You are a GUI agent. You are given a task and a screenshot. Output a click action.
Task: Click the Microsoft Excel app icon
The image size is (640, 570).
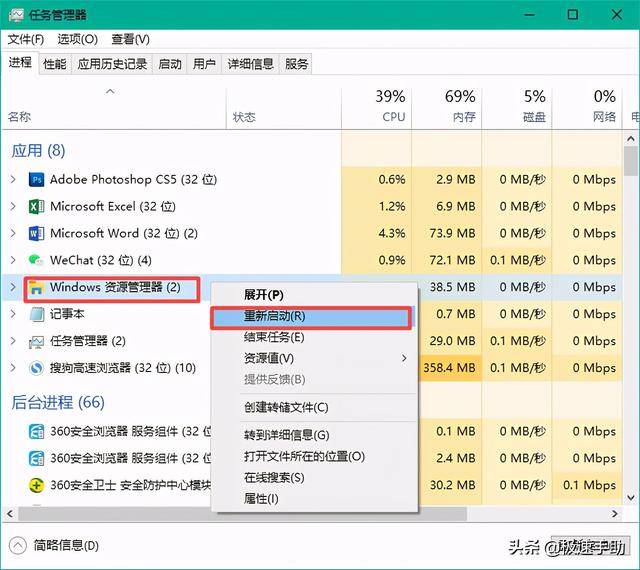36,207
